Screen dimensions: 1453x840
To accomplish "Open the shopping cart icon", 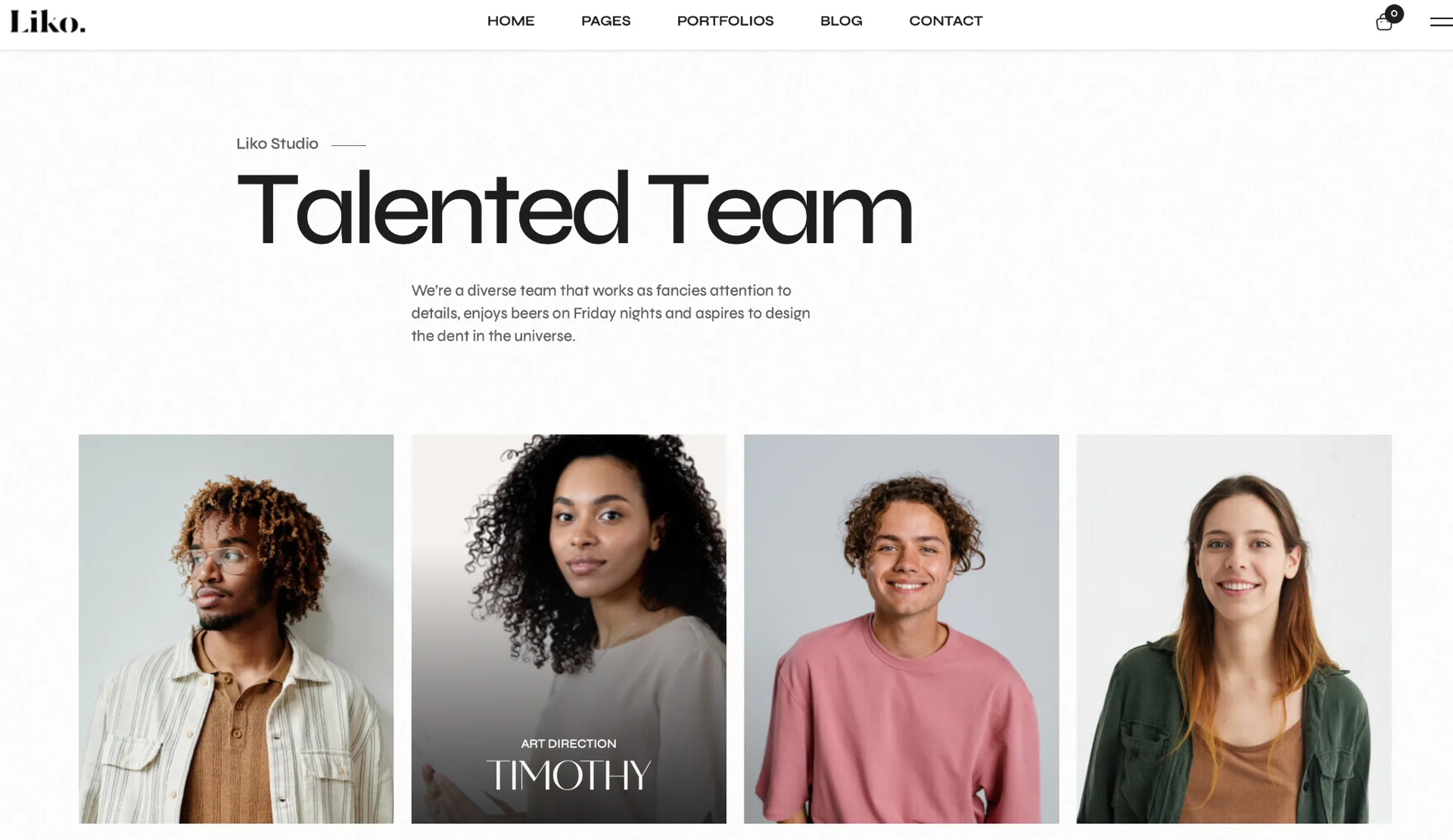I will [1384, 23].
